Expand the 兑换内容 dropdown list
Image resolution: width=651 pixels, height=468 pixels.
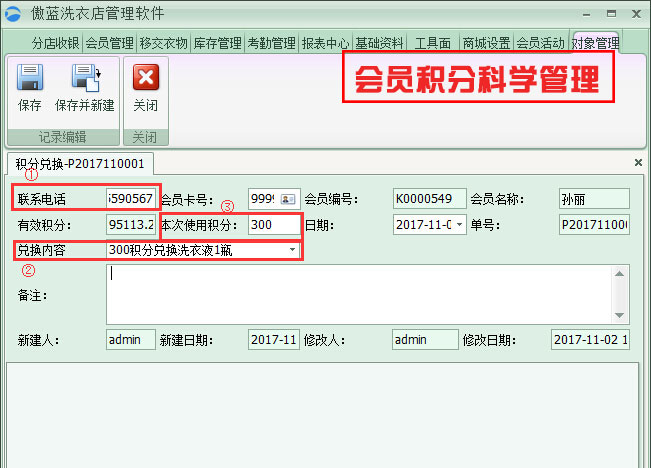292,250
